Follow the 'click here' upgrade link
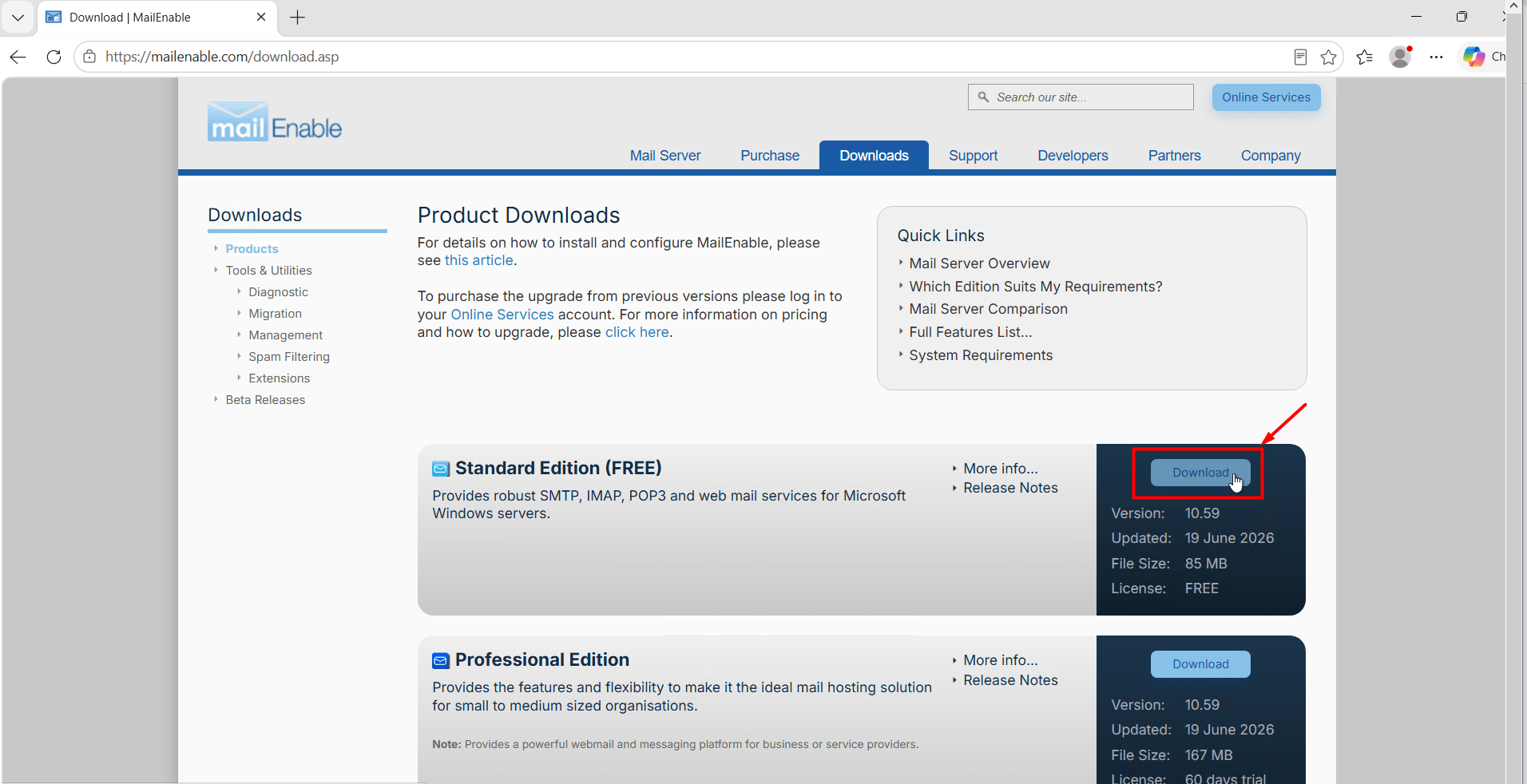Viewport: 1527px width, 784px height. [637, 332]
